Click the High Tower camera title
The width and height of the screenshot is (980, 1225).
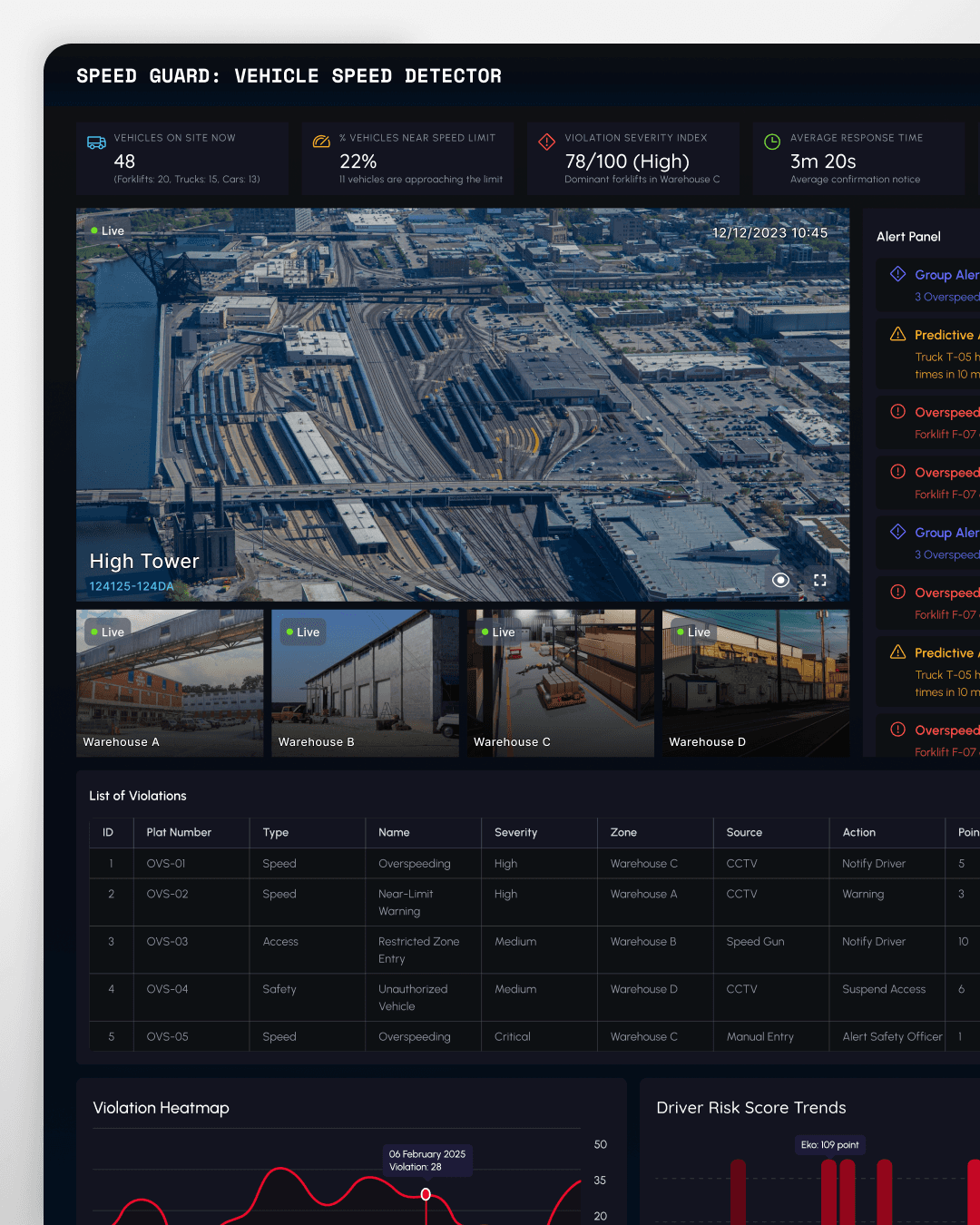144,561
